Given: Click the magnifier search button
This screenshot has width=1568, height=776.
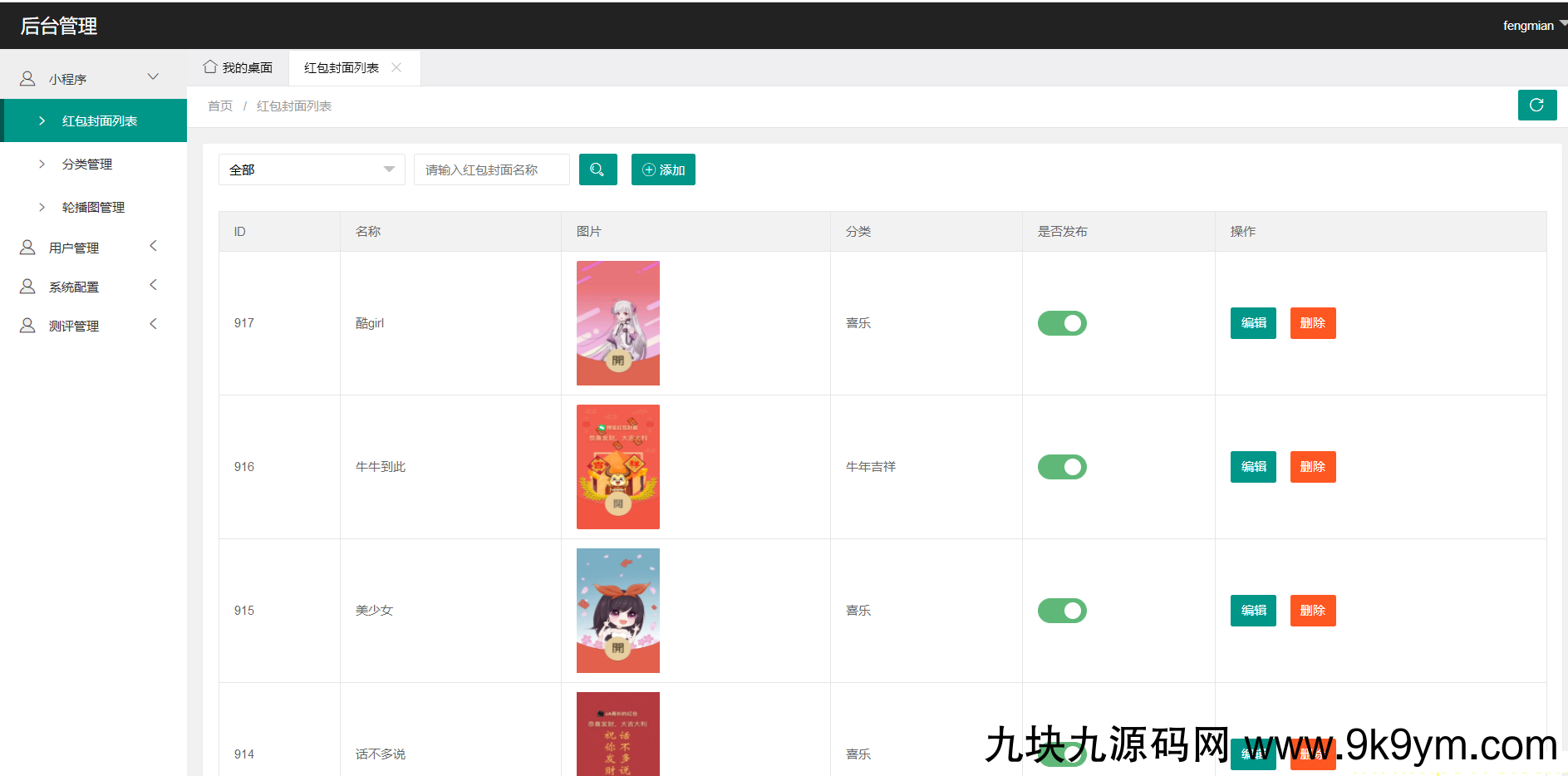Looking at the screenshot, I should [x=597, y=169].
